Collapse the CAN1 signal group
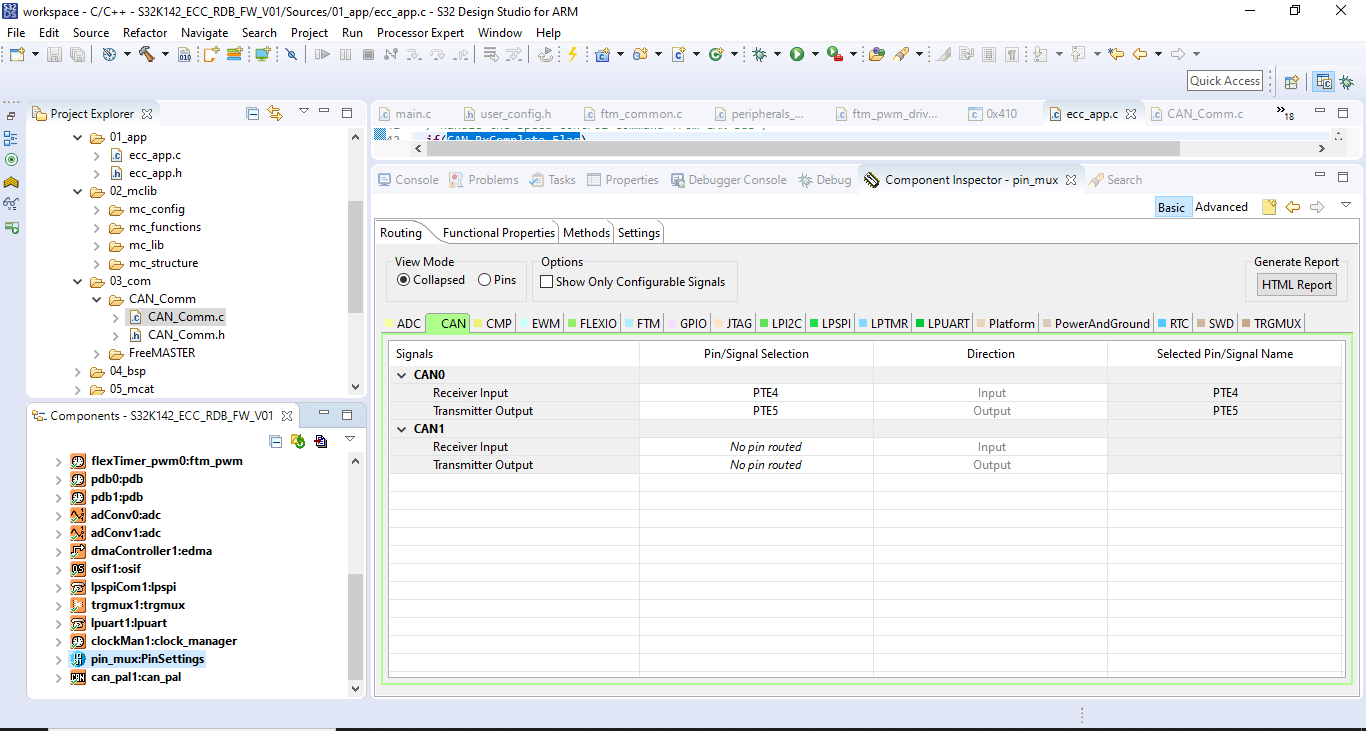 point(402,429)
